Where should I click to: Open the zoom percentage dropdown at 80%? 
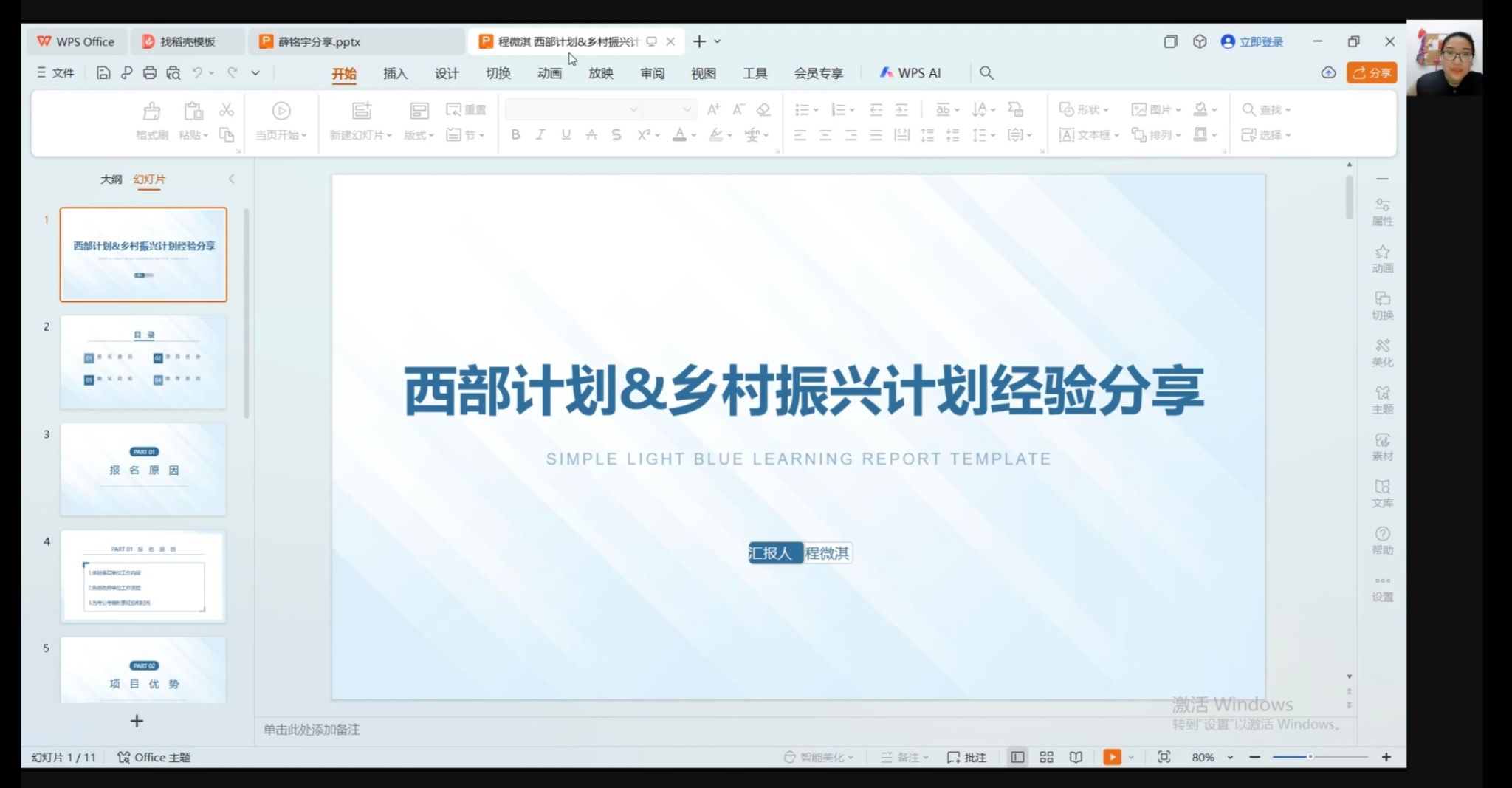coord(1230,758)
